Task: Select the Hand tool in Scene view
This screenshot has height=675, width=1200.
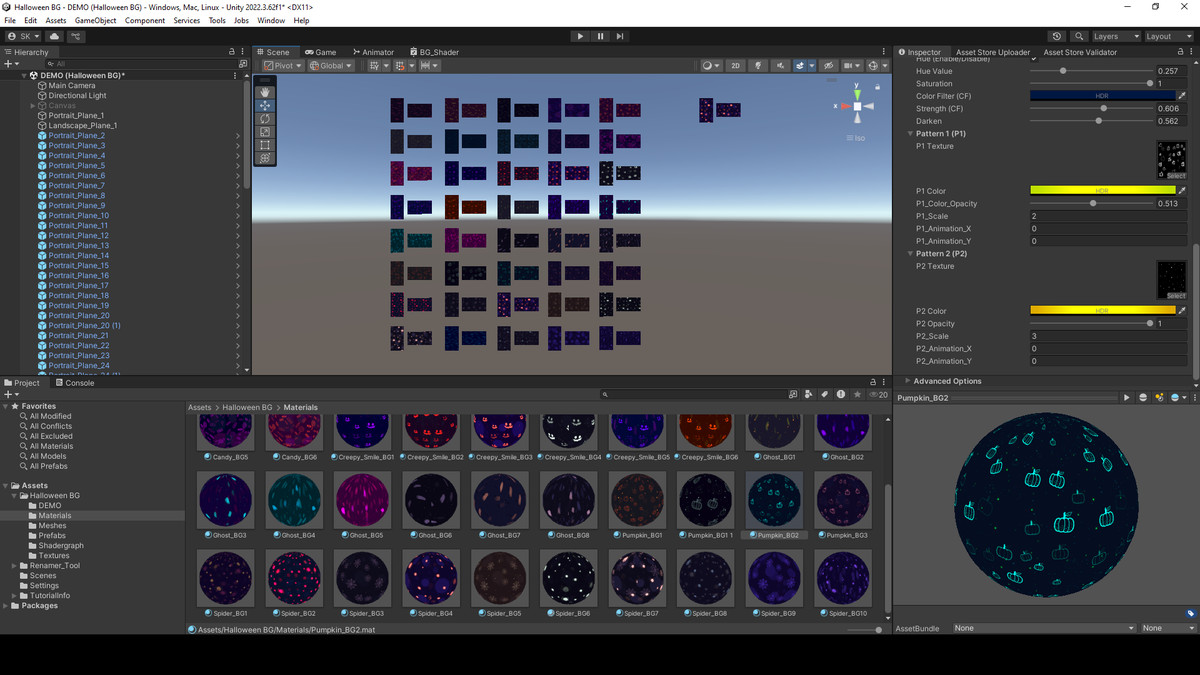Action: [265, 92]
